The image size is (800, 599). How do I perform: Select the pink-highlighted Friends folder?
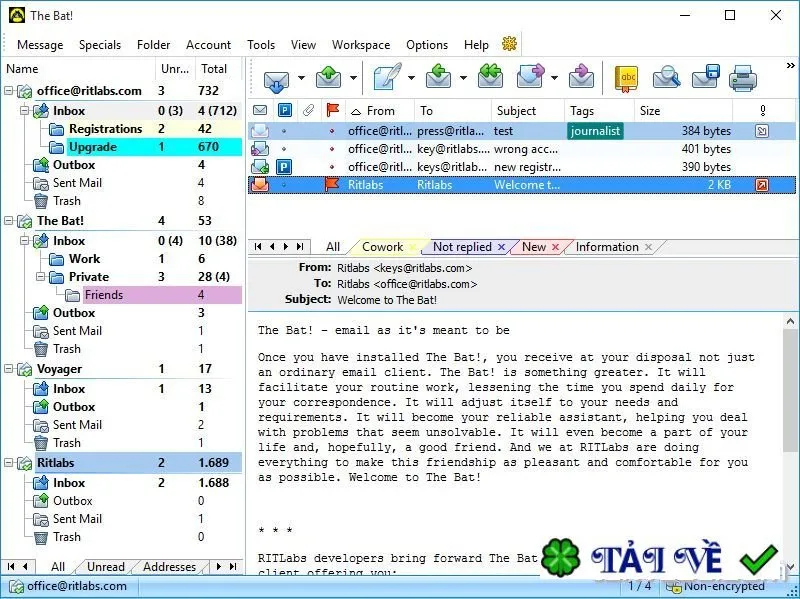104,295
